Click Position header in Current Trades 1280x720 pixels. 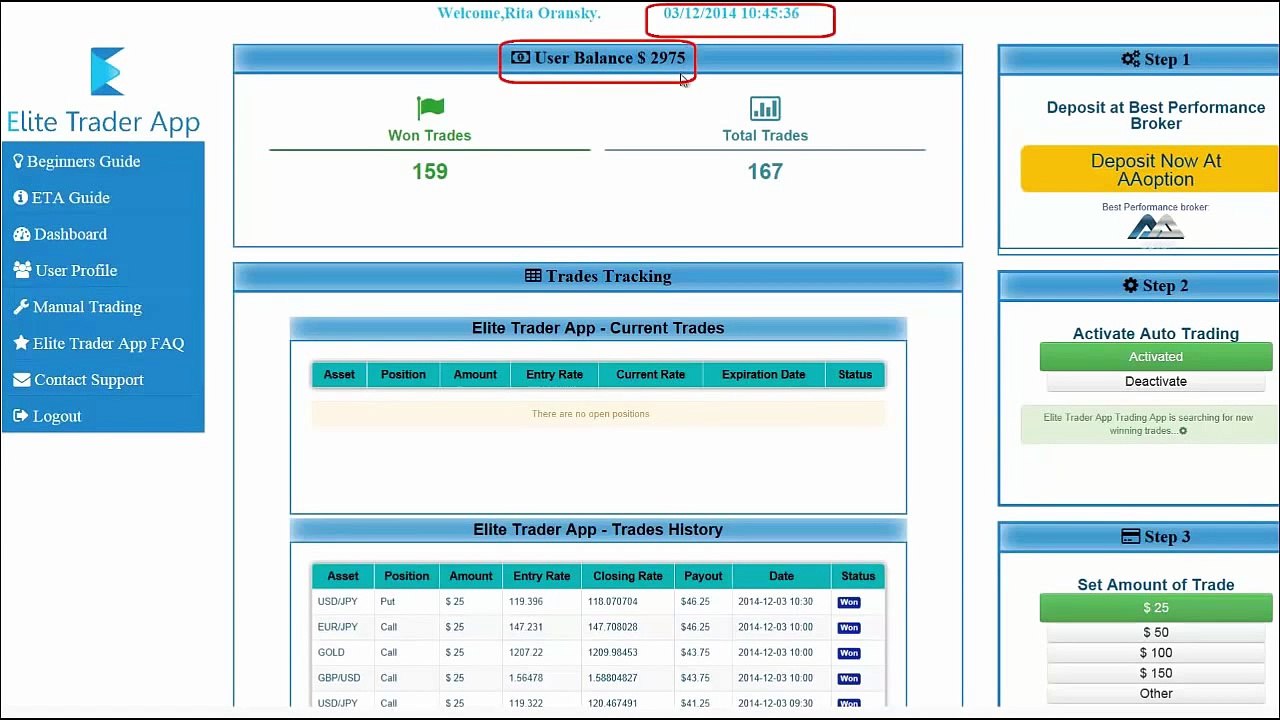click(403, 374)
